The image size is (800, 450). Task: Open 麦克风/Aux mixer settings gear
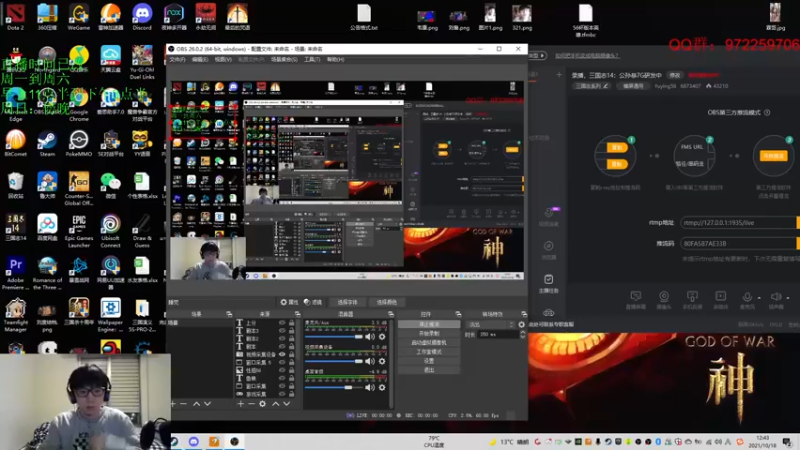(382, 337)
